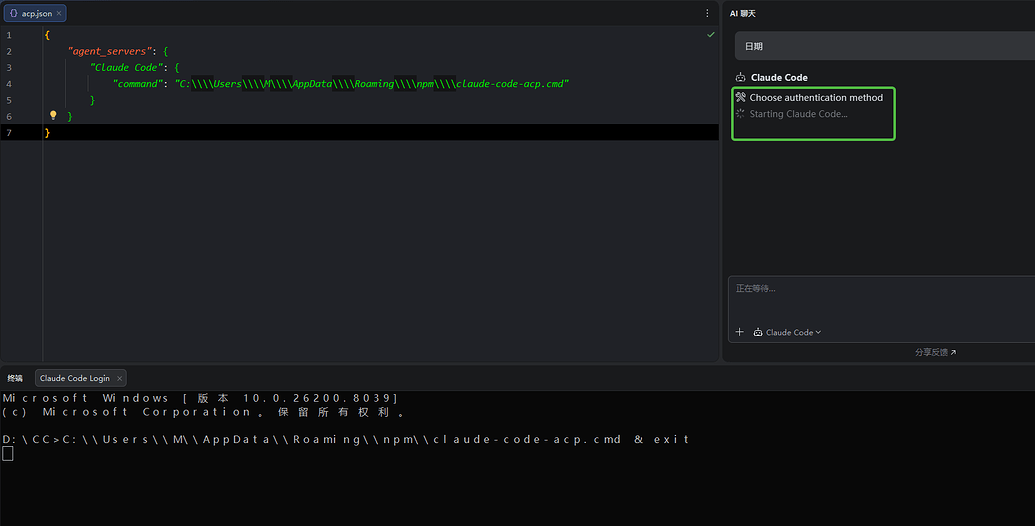Screen dimensions: 1035x526
Task: Click the terminal cursor block
Action: tap(7, 453)
